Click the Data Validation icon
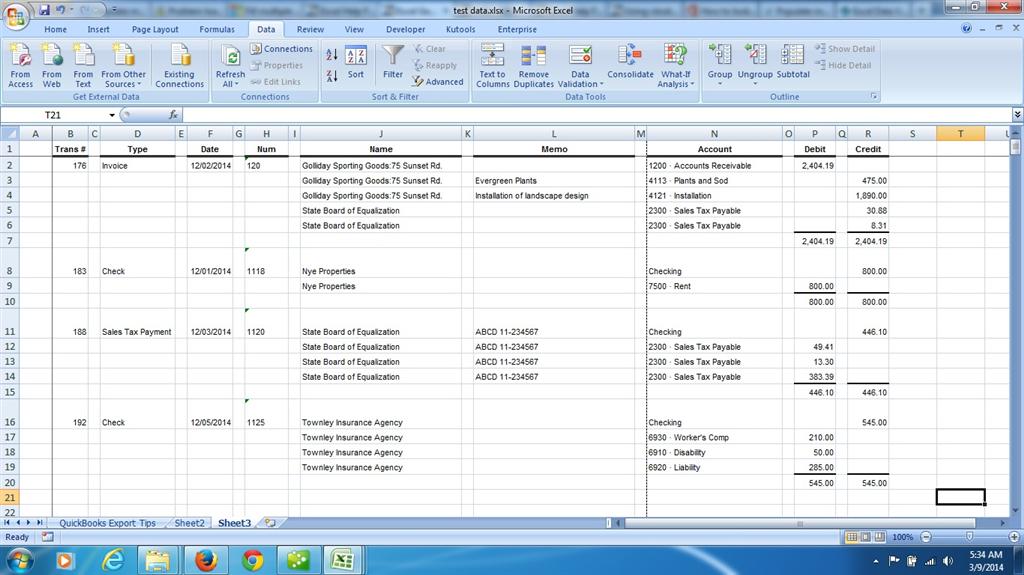The image size is (1024, 575). [x=580, y=56]
